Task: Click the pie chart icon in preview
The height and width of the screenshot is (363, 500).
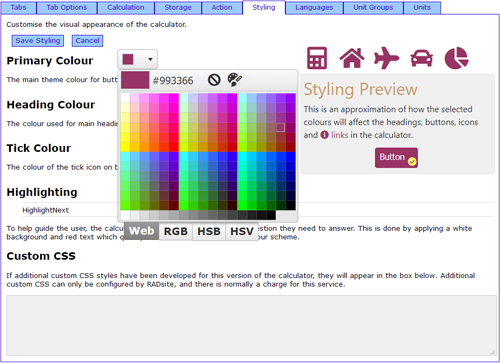Action: click(x=457, y=58)
